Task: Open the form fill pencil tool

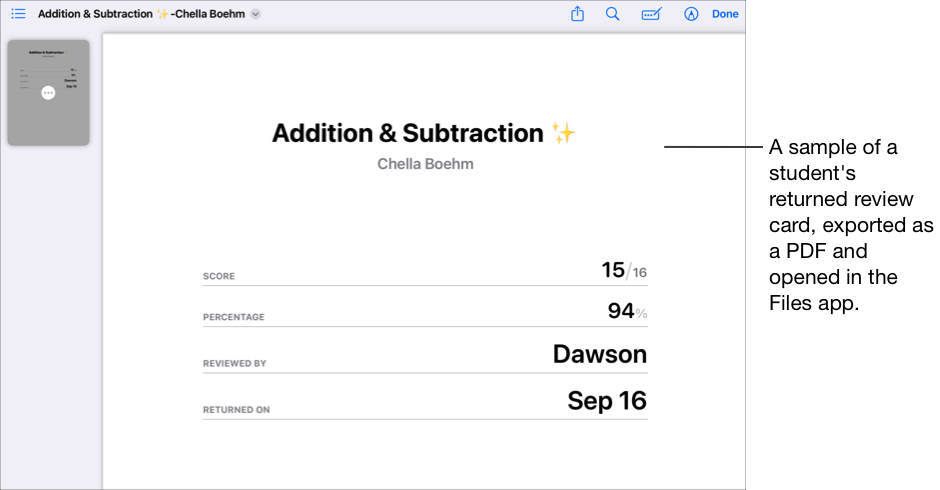Action: pyautogui.click(x=651, y=14)
